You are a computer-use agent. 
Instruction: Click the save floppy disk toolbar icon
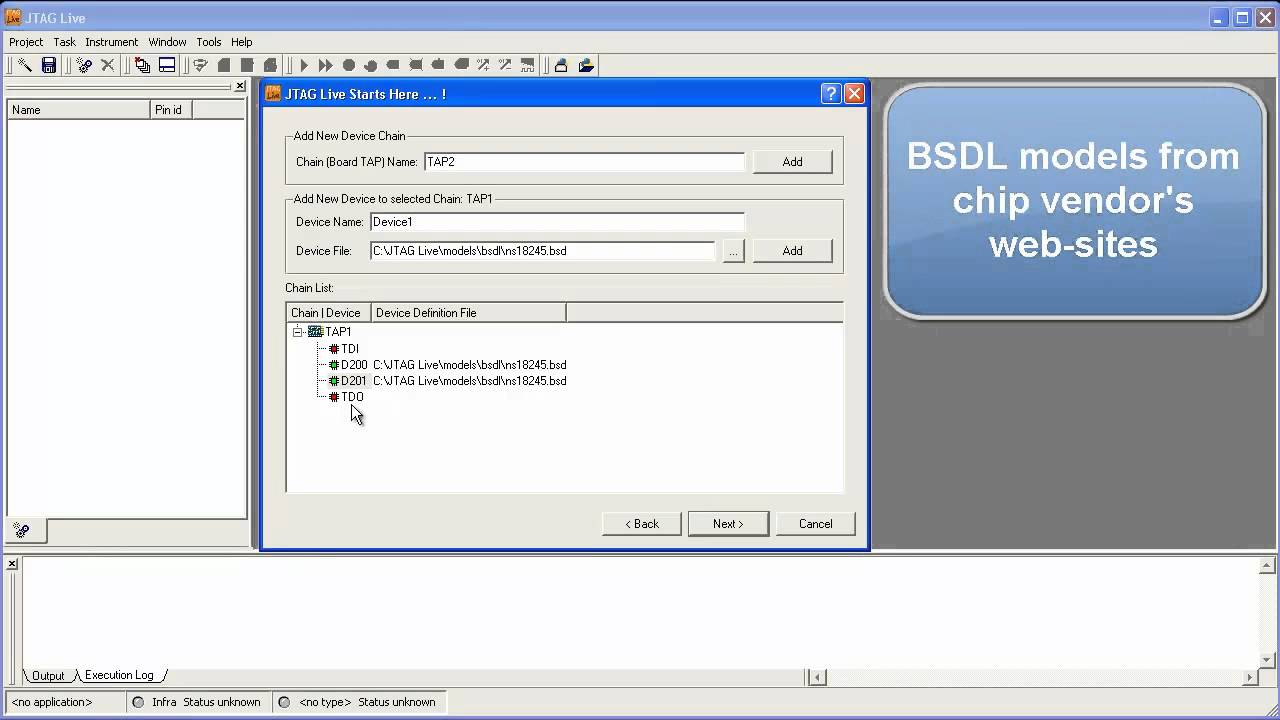(48, 65)
